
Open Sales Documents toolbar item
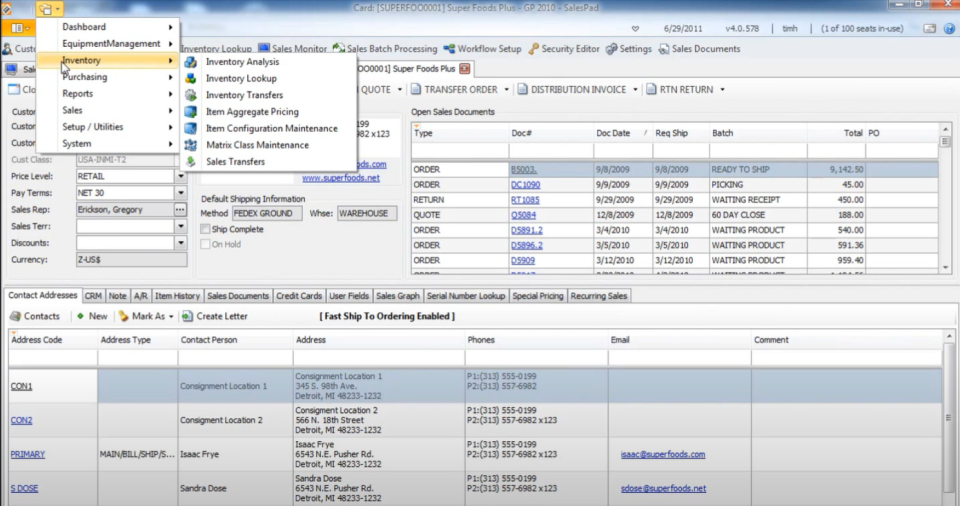pyautogui.click(x=699, y=48)
